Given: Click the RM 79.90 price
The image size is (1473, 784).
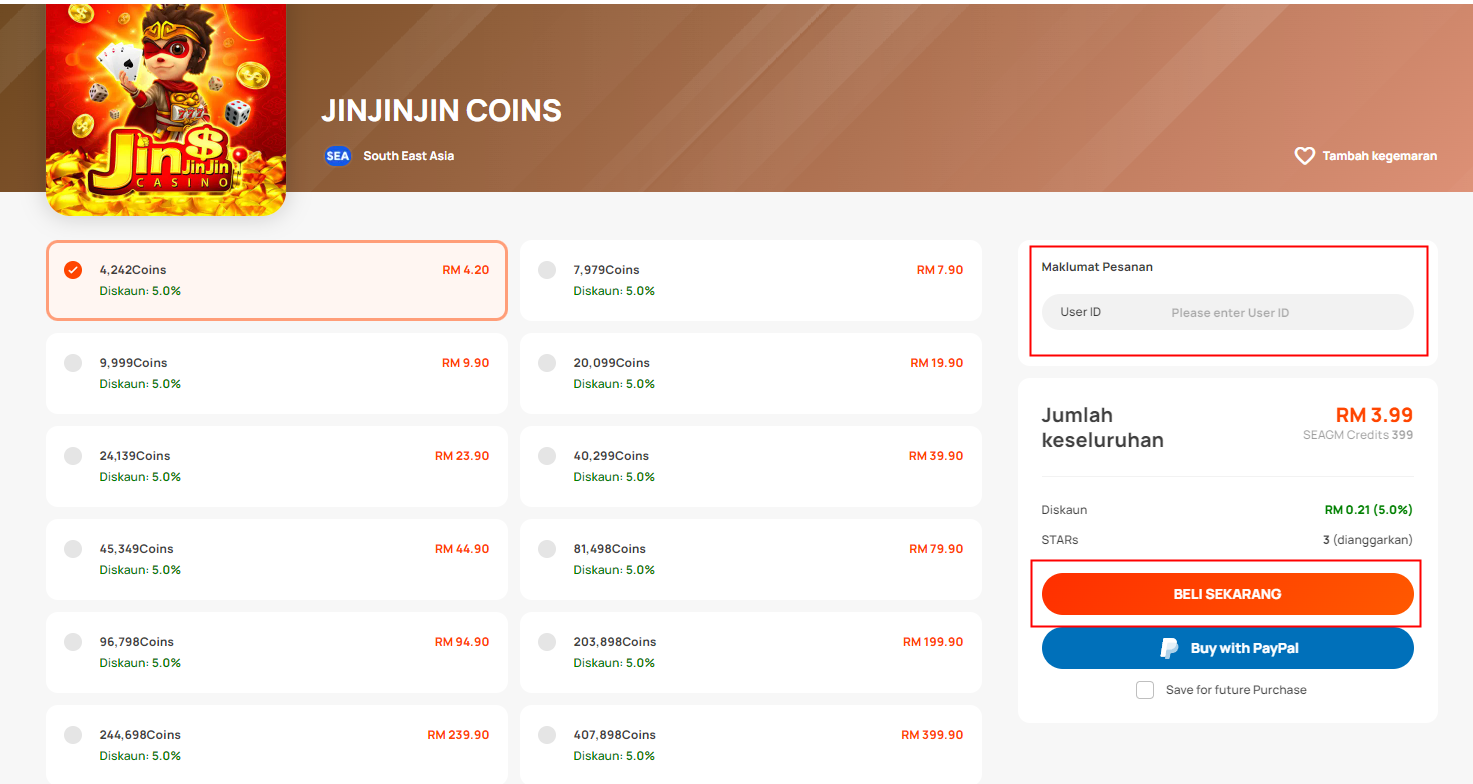Looking at the screenshot, I should (936, 549).
